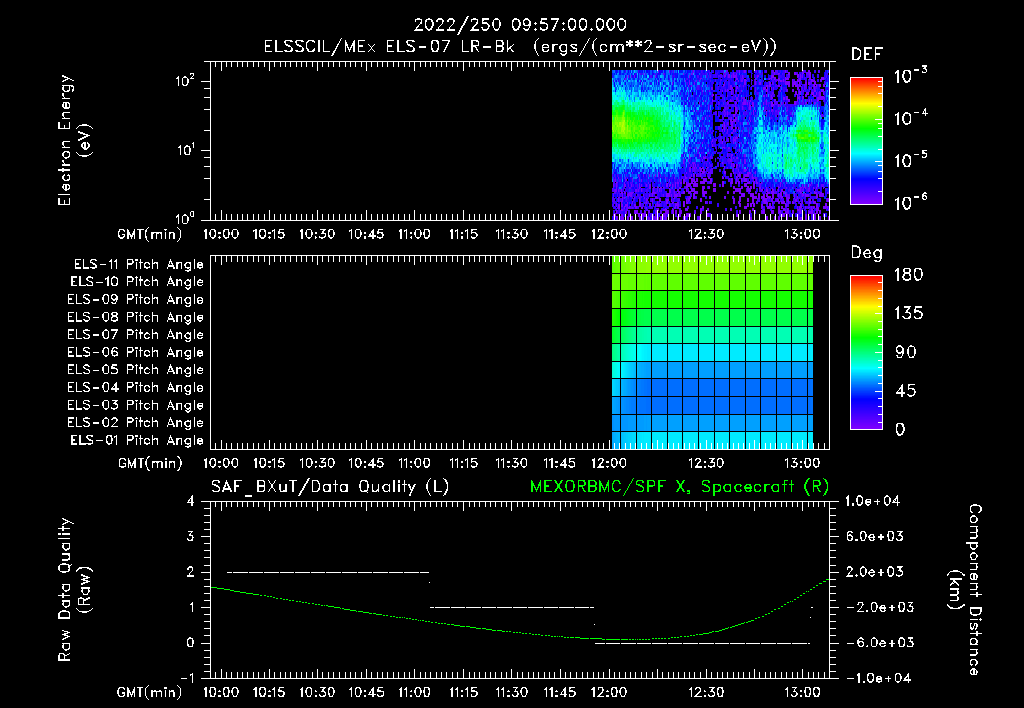Select the ELS-10 Pitch Angle row label
The width and height of the screenshot is (1024, 708).
click(x=137, y=282)
